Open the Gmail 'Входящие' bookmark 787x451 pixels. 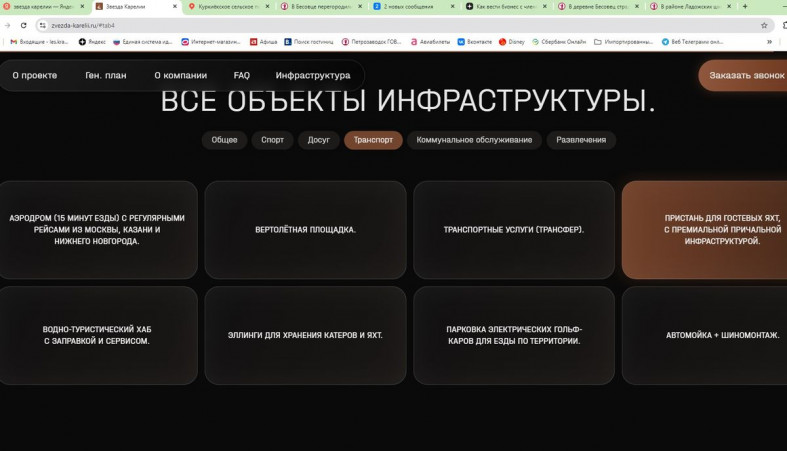pos(40,42)
